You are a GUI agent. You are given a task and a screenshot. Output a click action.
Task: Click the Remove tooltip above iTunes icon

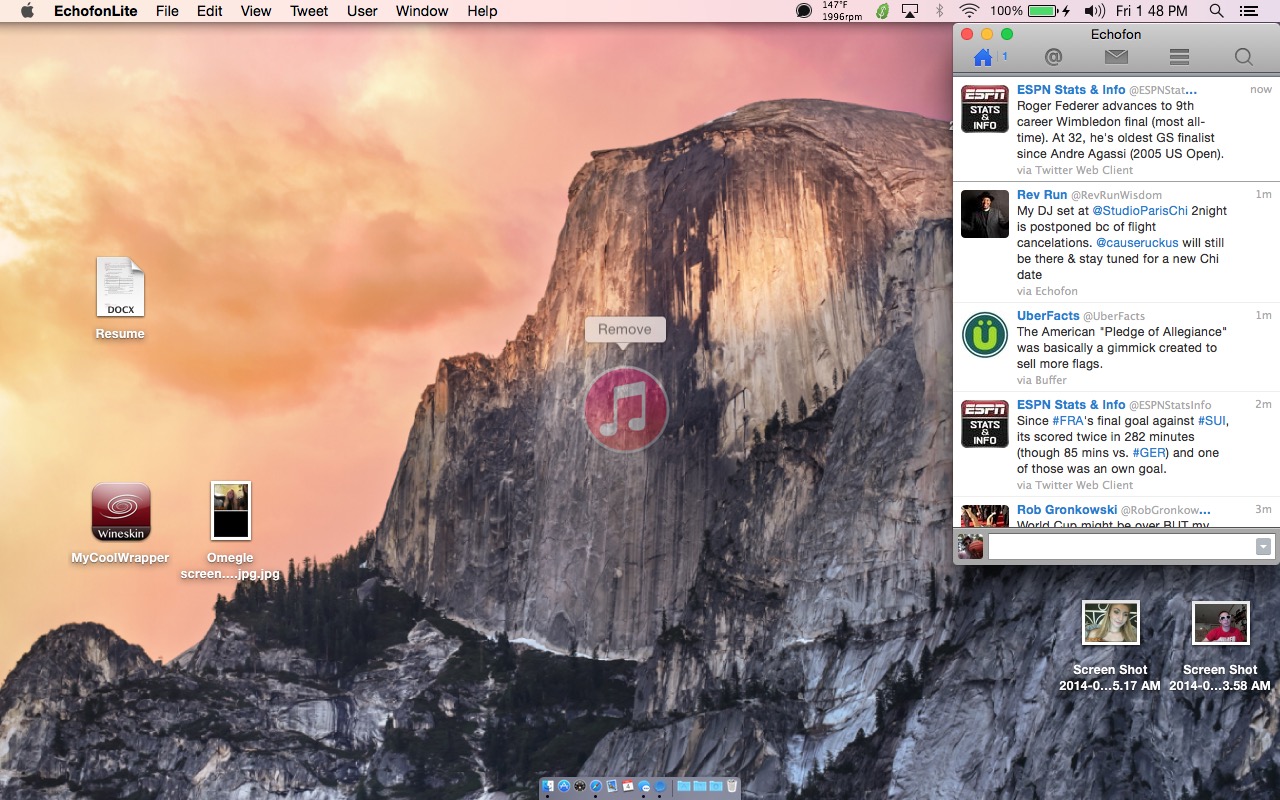(x=625, y=329)
